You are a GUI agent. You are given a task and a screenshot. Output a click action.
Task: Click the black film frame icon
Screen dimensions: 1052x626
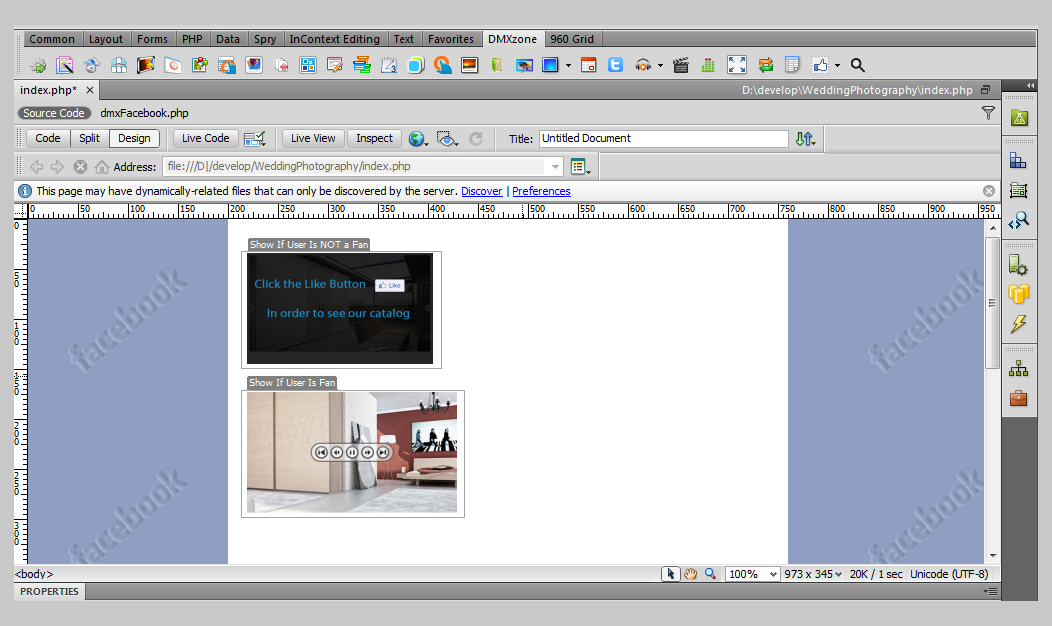[x=146, y=65]
